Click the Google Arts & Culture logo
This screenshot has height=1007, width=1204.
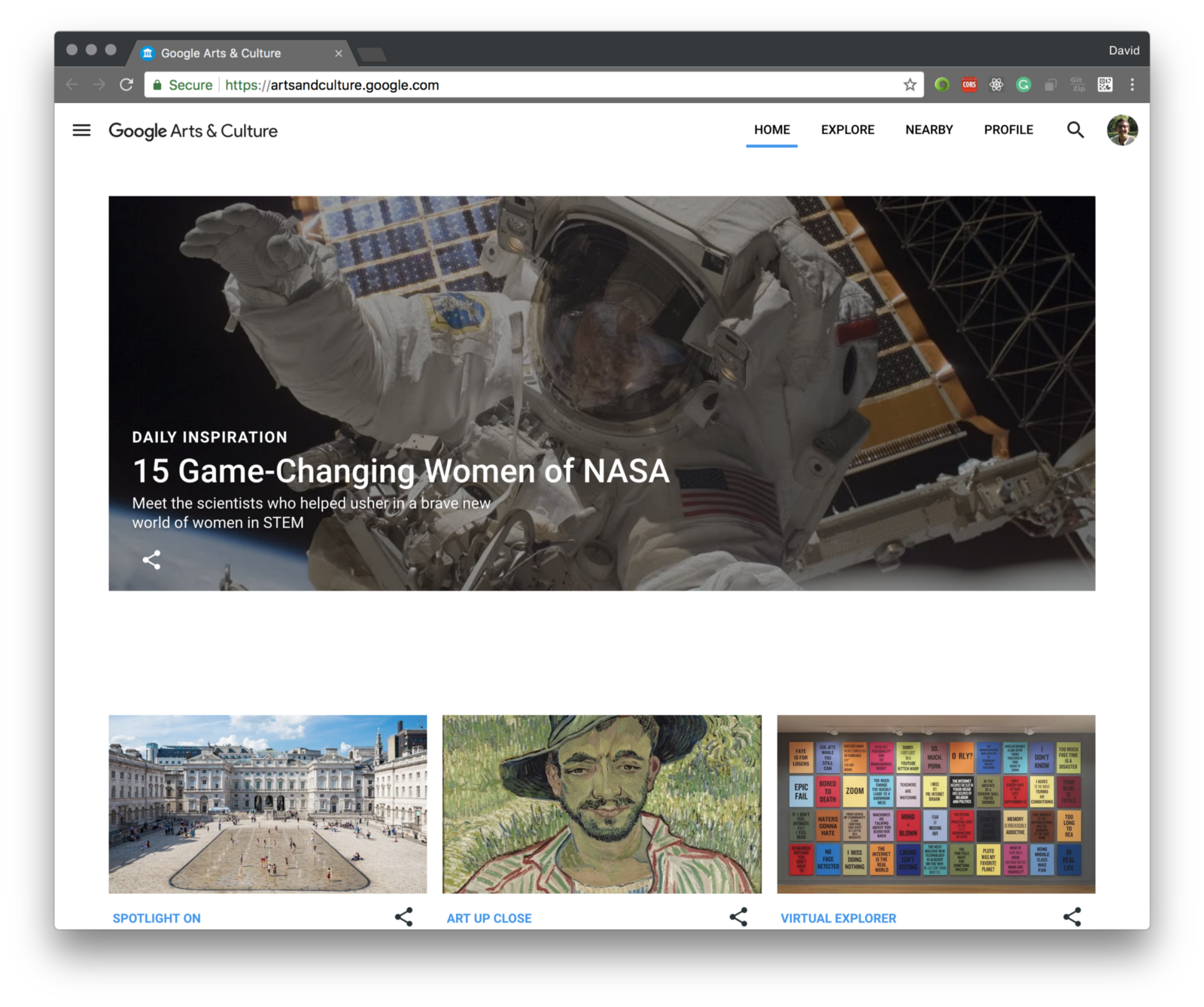point(193,131)
